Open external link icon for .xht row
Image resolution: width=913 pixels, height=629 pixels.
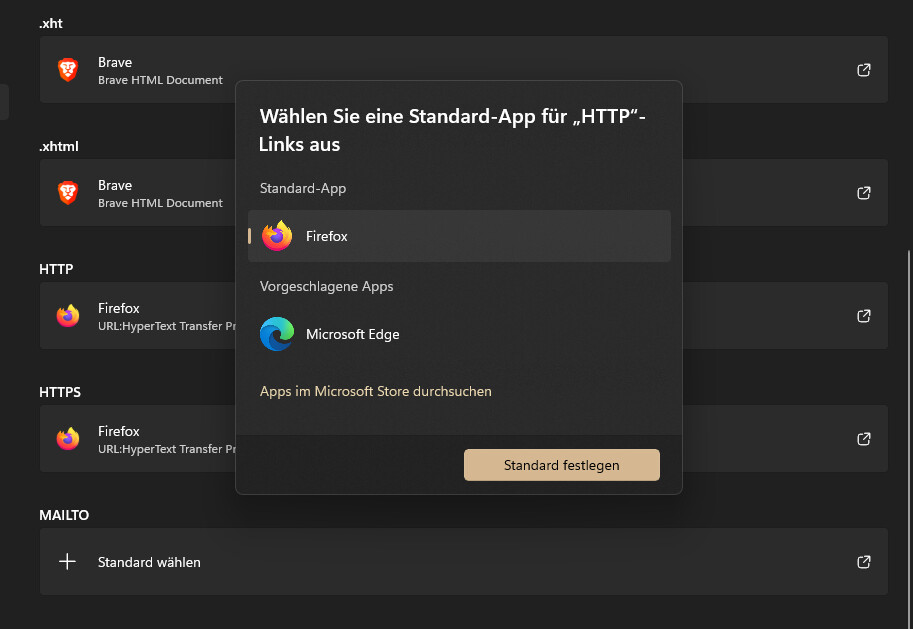point(864,70)
